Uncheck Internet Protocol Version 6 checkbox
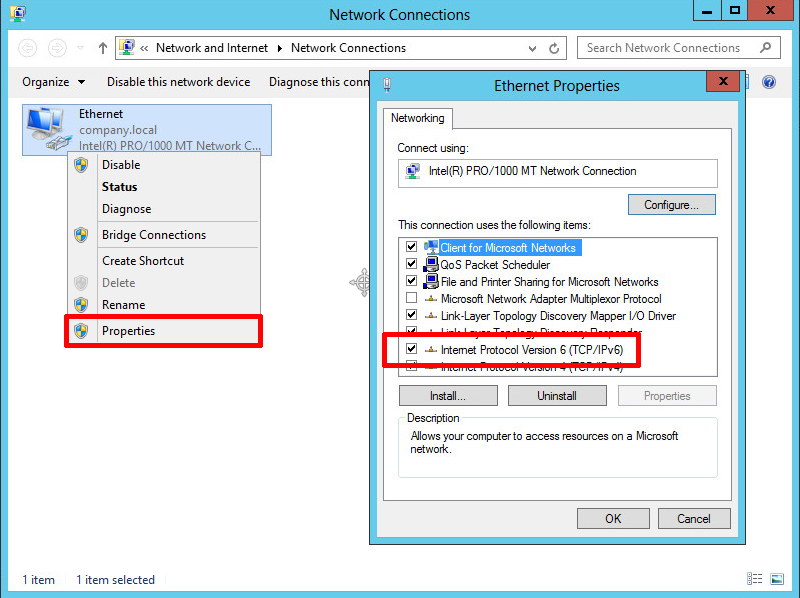Image resolution: width=800 pixels, height=598 pixels. [411, 349]
